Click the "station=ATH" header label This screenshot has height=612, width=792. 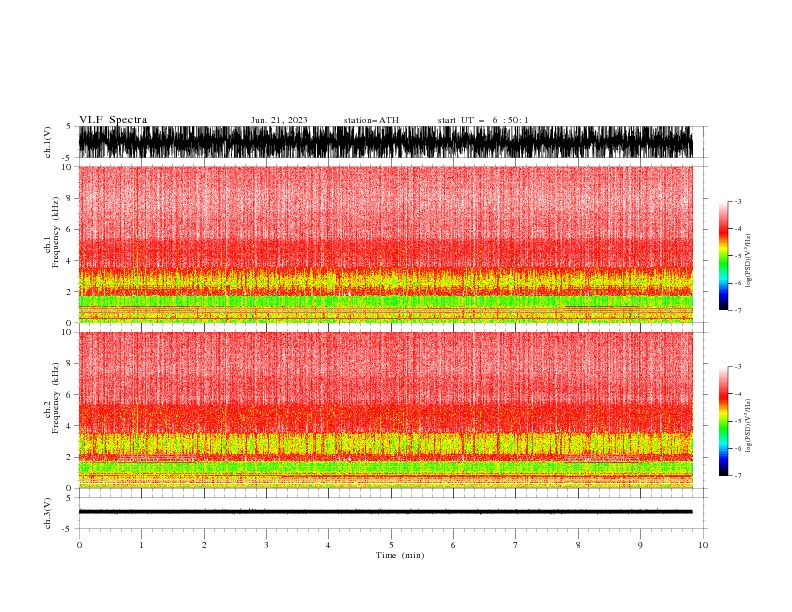(371, 120)
